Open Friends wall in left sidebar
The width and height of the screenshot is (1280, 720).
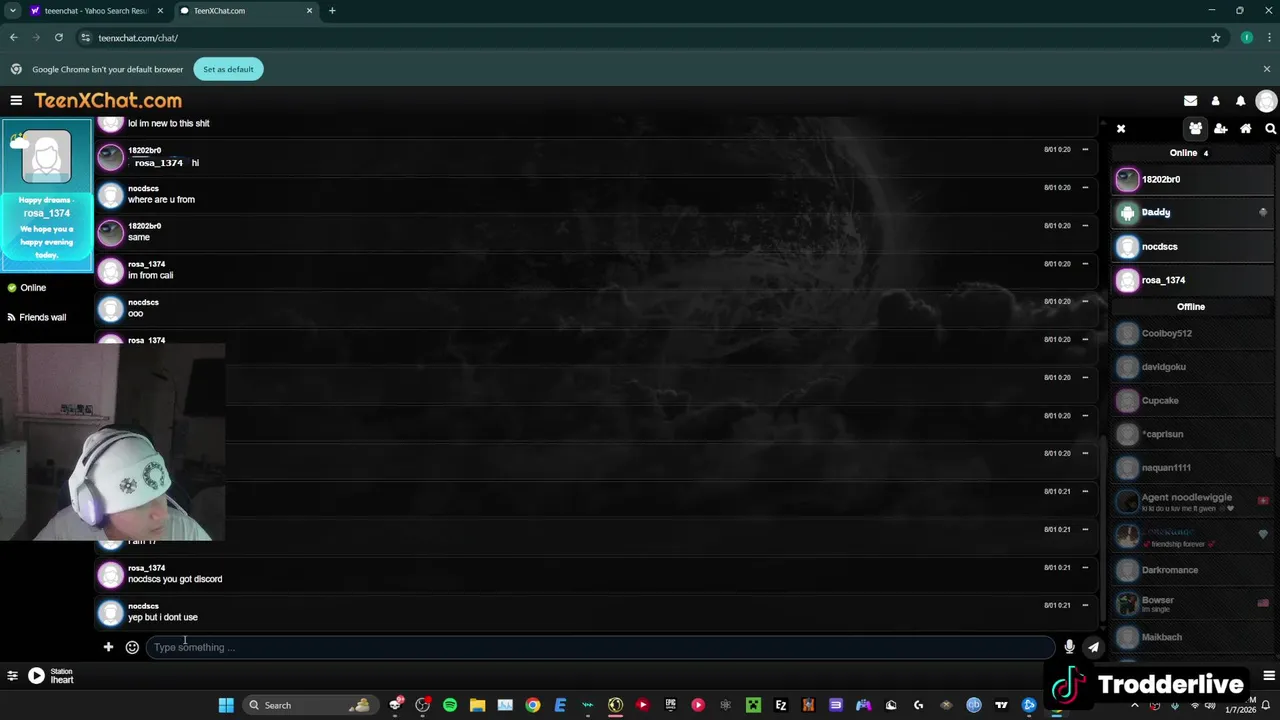(x=36, y=317)
